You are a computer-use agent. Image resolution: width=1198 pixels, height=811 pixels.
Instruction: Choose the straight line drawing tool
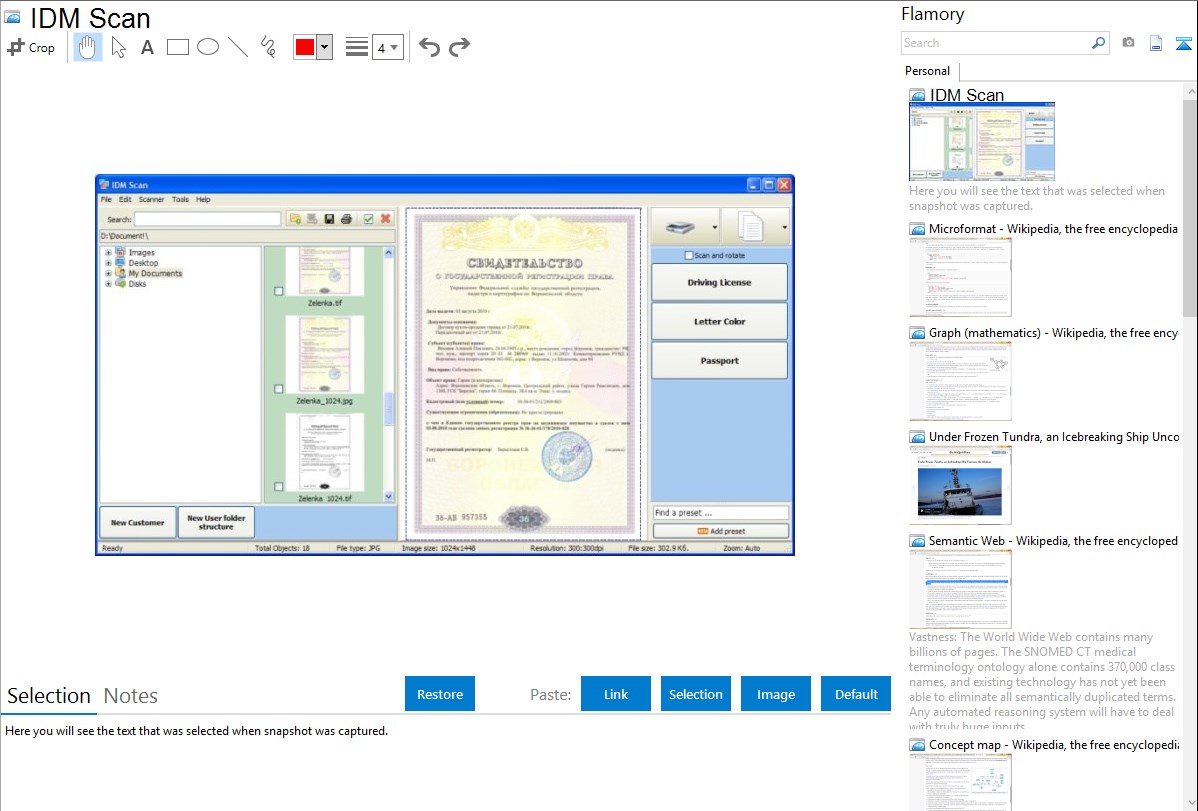(238, 47)
